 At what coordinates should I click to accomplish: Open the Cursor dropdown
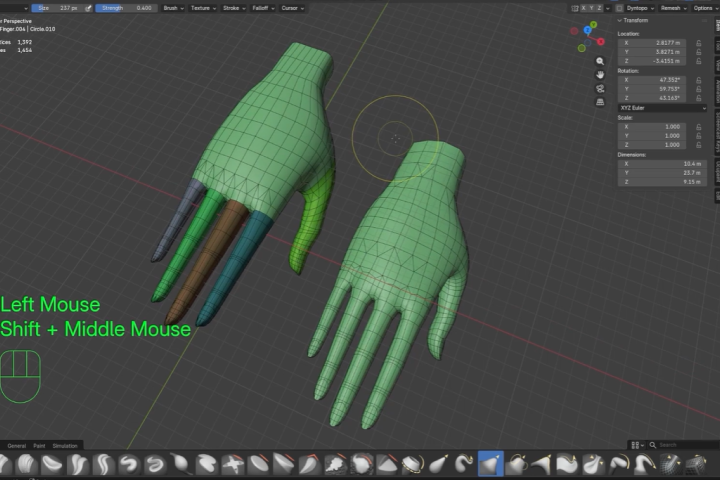(292, 8)
